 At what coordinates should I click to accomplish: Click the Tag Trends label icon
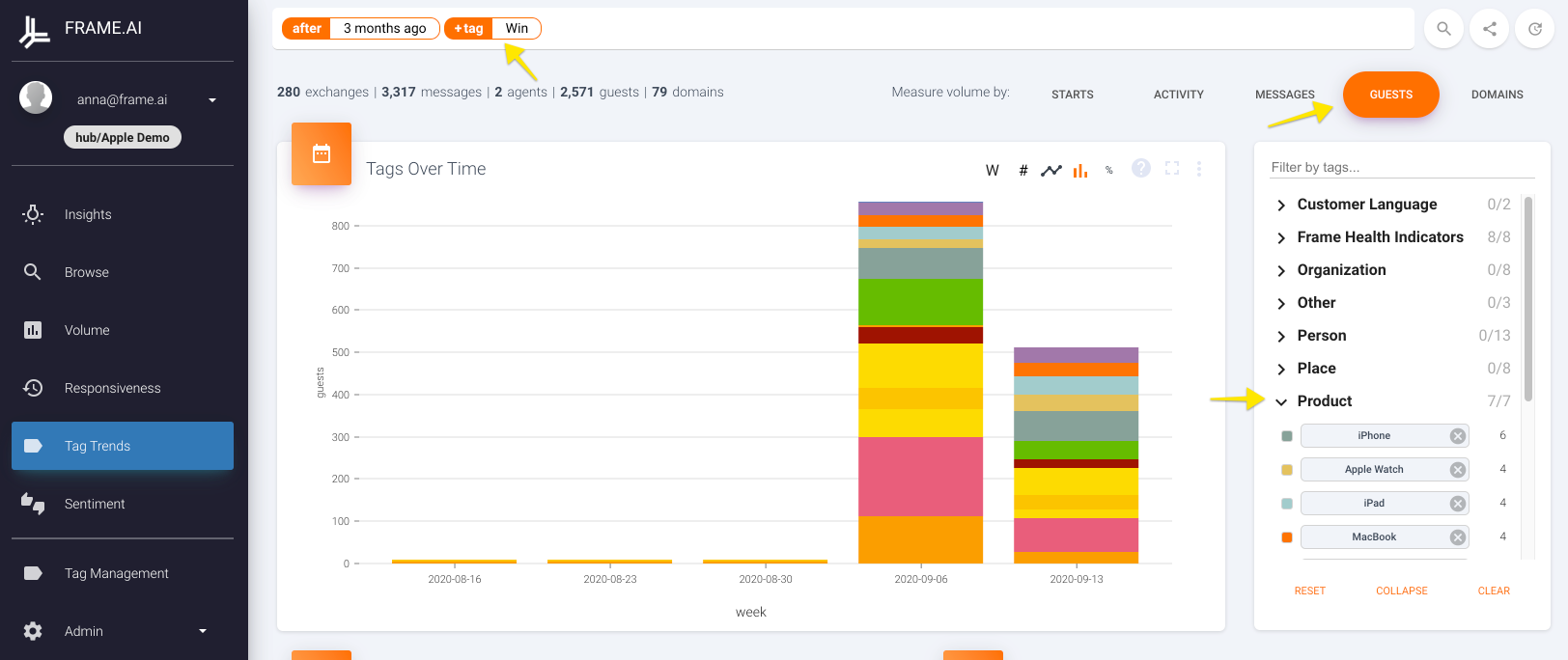pyautogui.click(x=33, y=446)
